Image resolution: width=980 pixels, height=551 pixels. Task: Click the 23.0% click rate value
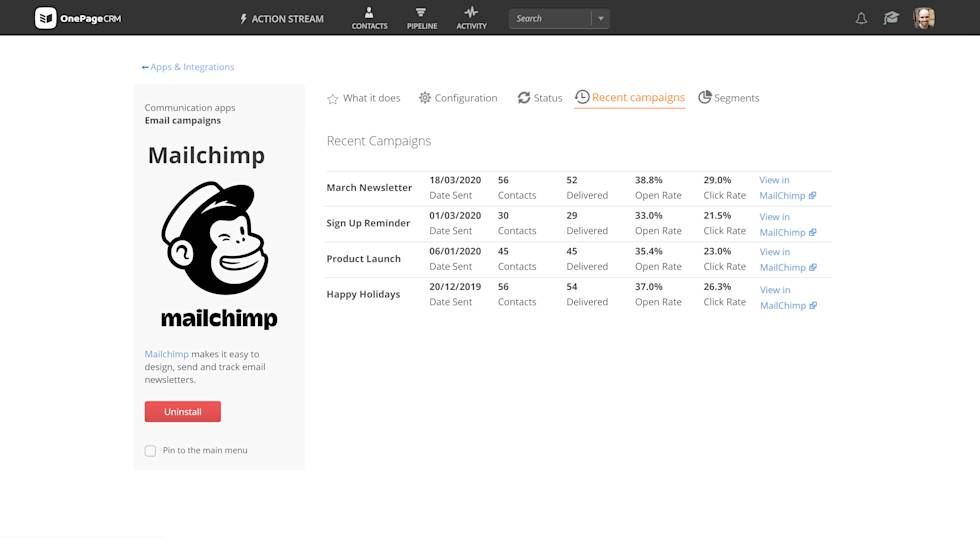718,251
